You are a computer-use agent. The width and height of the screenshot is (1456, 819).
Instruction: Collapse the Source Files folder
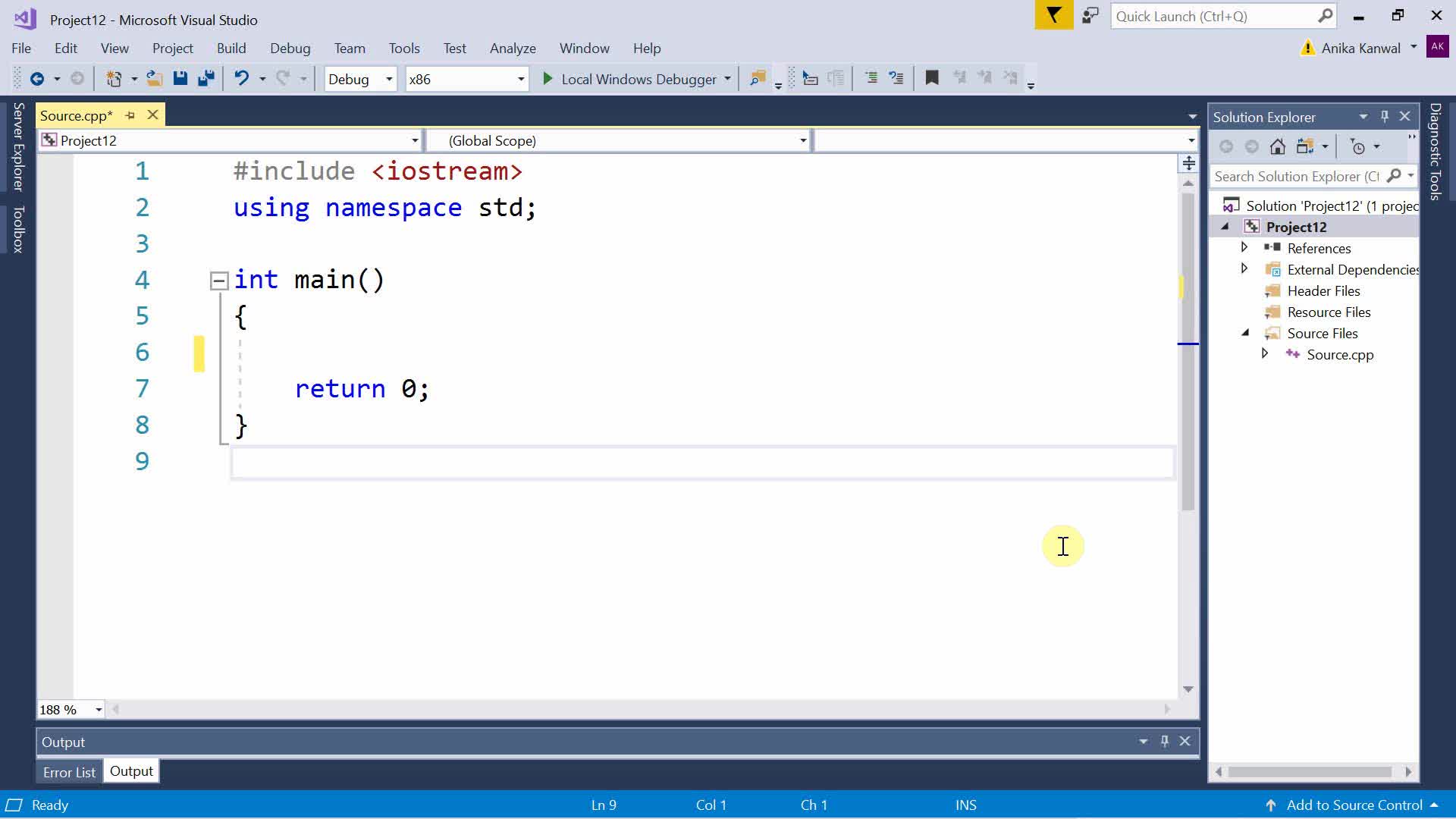coord(1244,333)
